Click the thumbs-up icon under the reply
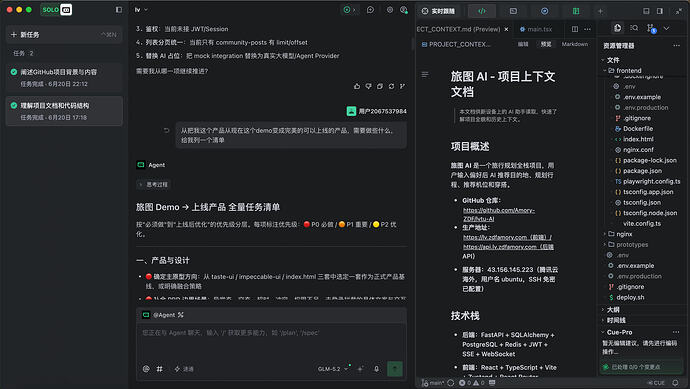This screenshot has height=389, width=690. click(x=357, y=86)
